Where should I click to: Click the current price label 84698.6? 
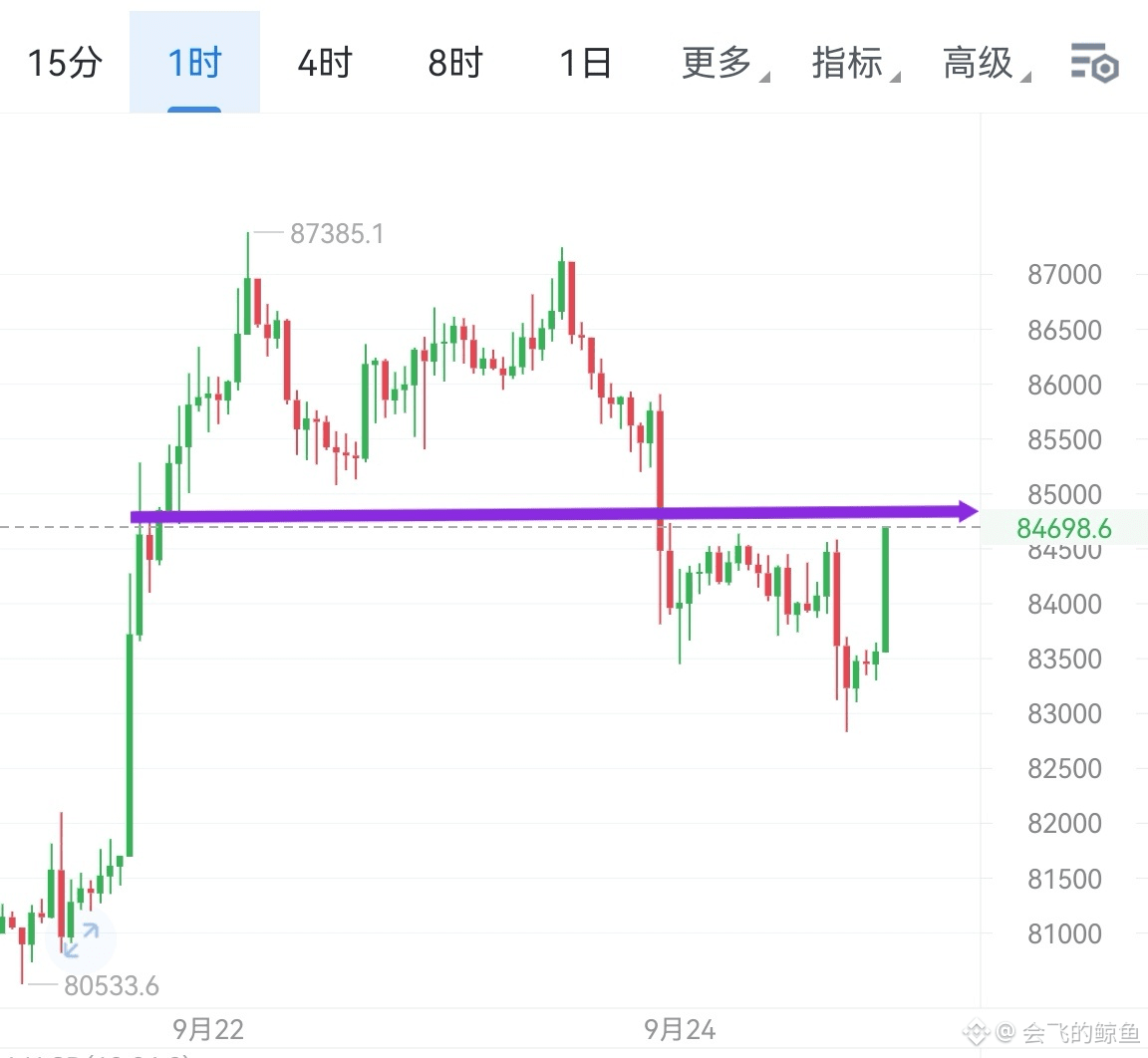[1064, 528]
